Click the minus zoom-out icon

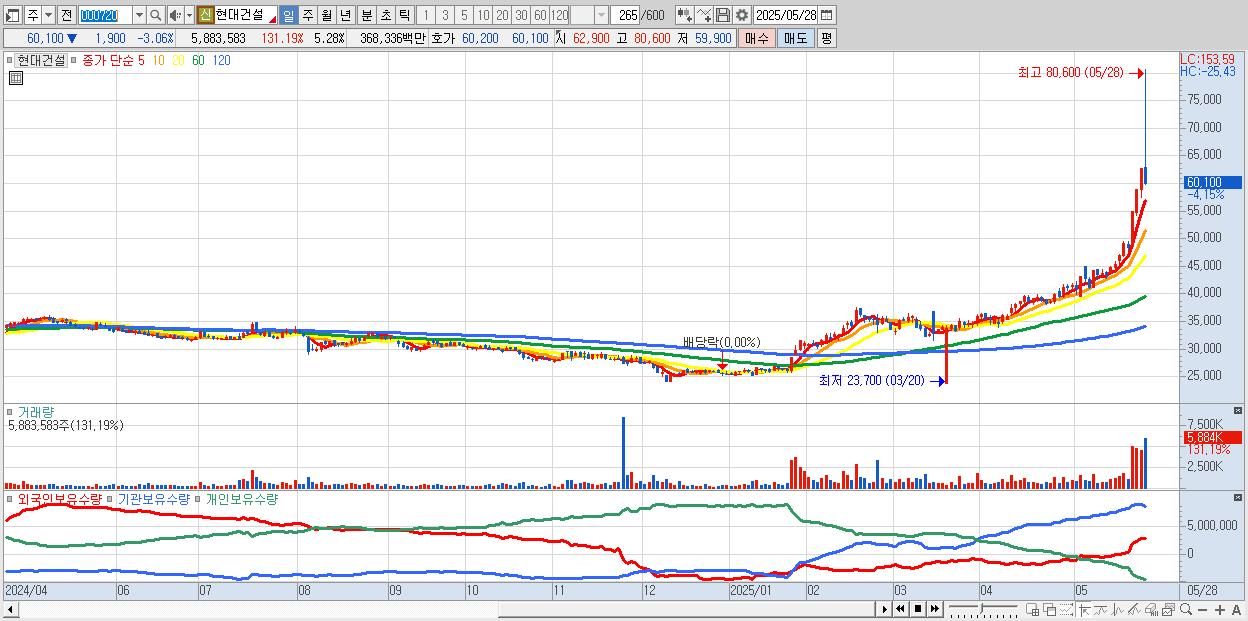pos(1203,610)
